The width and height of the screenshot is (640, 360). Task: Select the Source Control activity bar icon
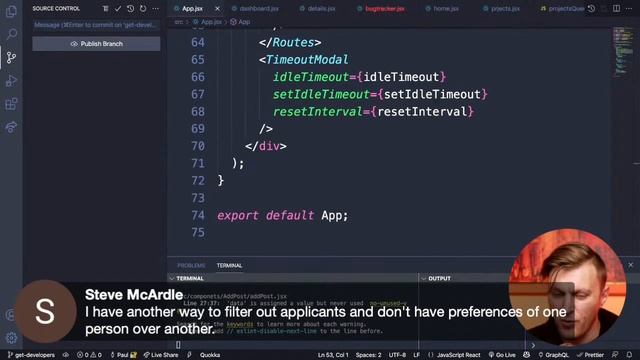point(11,57)
